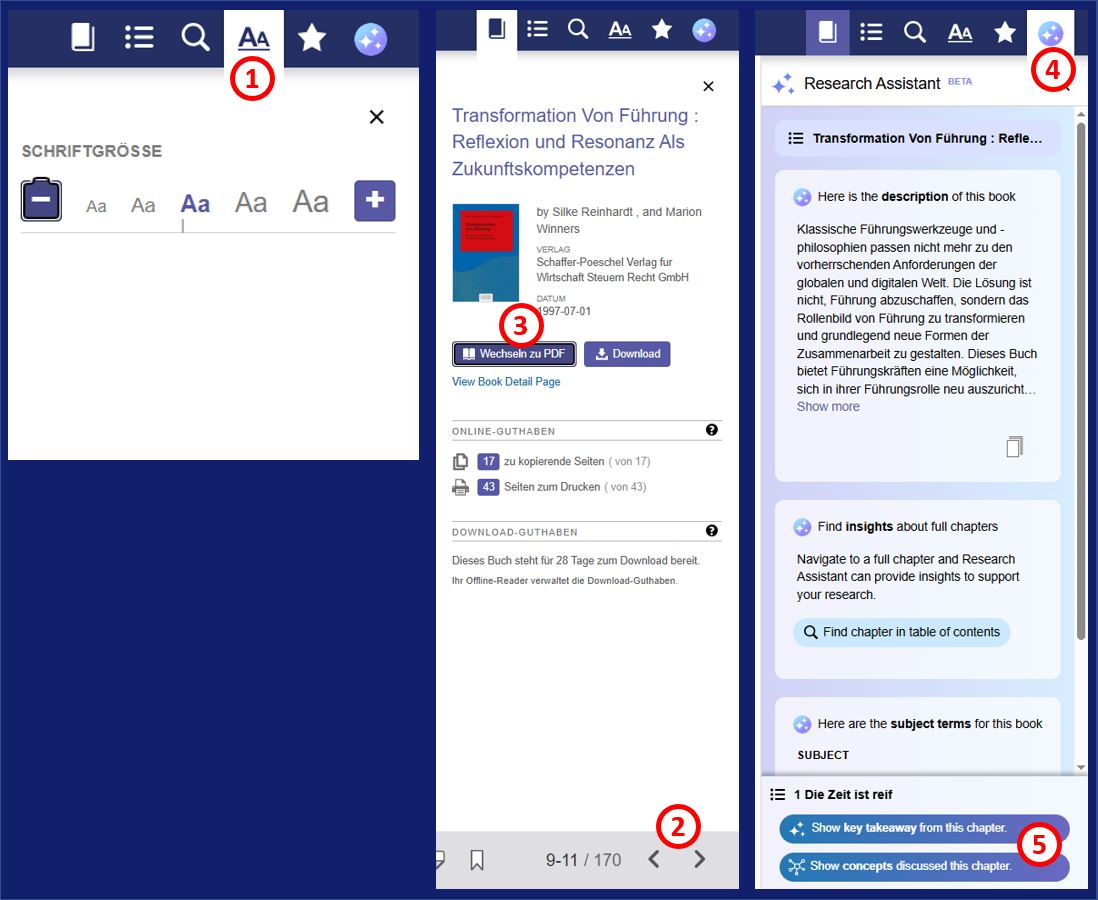This screenshot has height=900, width=1098.
Task: Go to next page using right arrow
Action: tap(700, 859)
